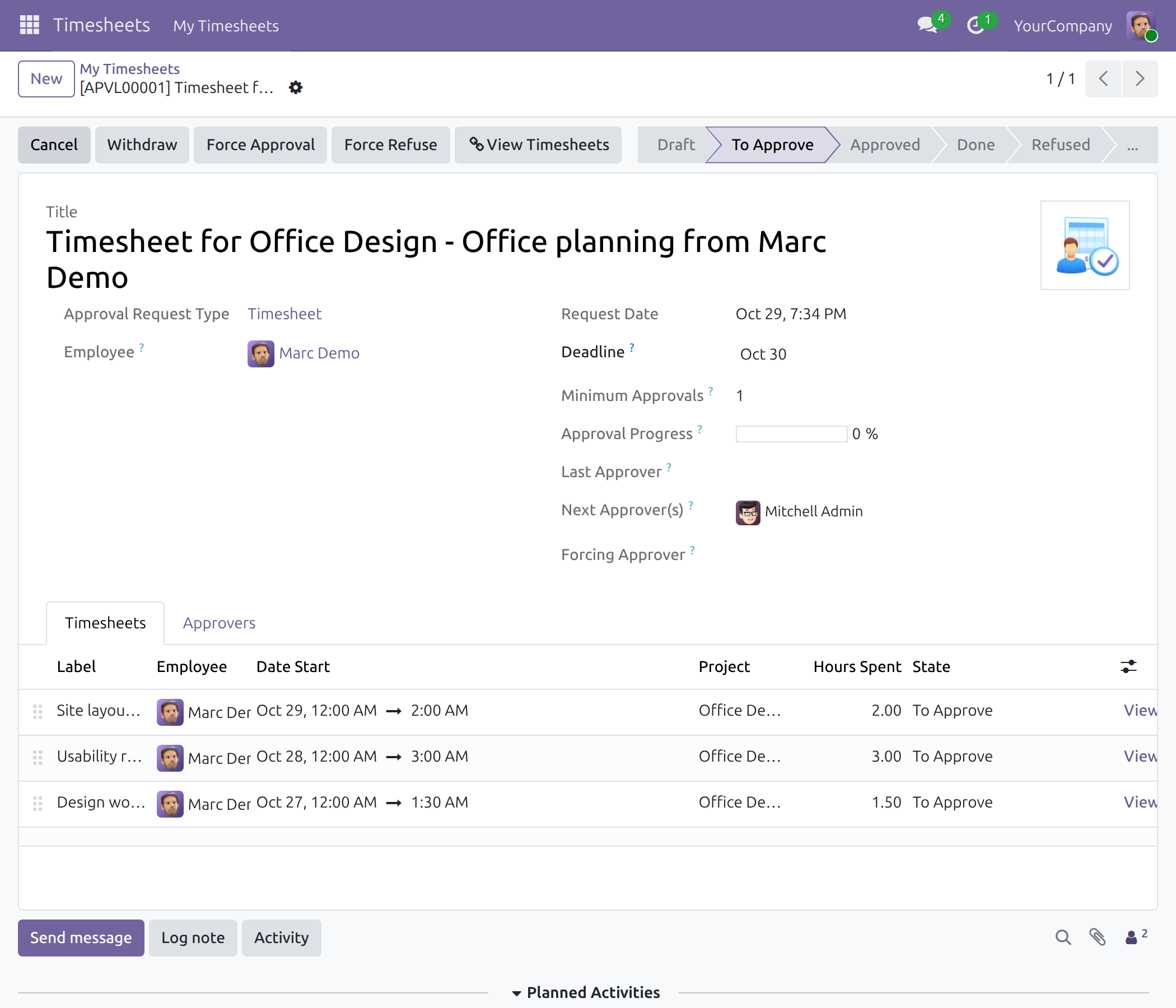This screenshot has width=1176, height=1008.
Task: Grab drag handle of Site layout row
Action: (x=38, y=712)
